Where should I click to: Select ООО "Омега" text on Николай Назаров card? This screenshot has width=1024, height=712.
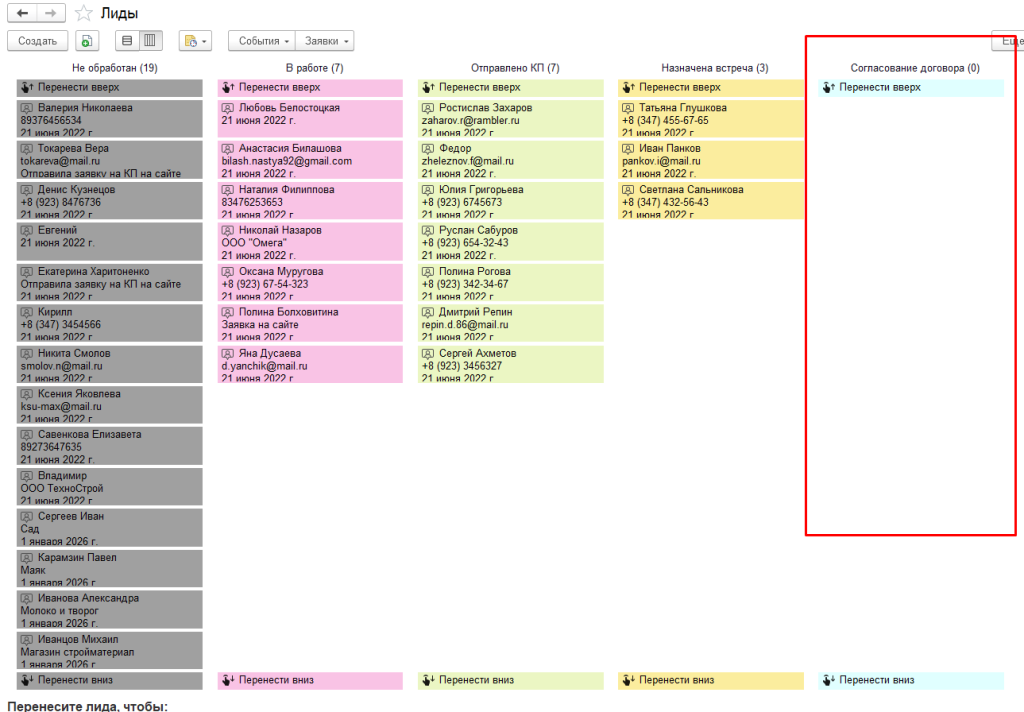254,243
